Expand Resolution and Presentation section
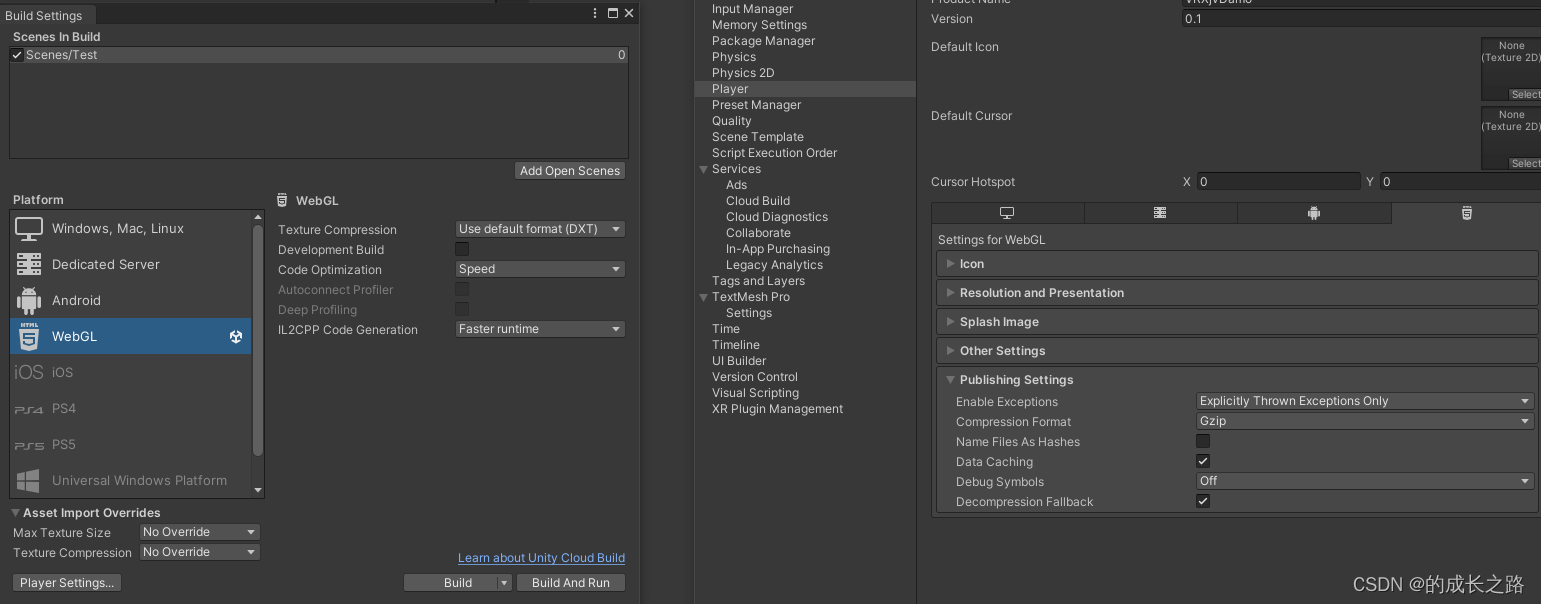1541x604 pixels. (x=1237, y=293)
